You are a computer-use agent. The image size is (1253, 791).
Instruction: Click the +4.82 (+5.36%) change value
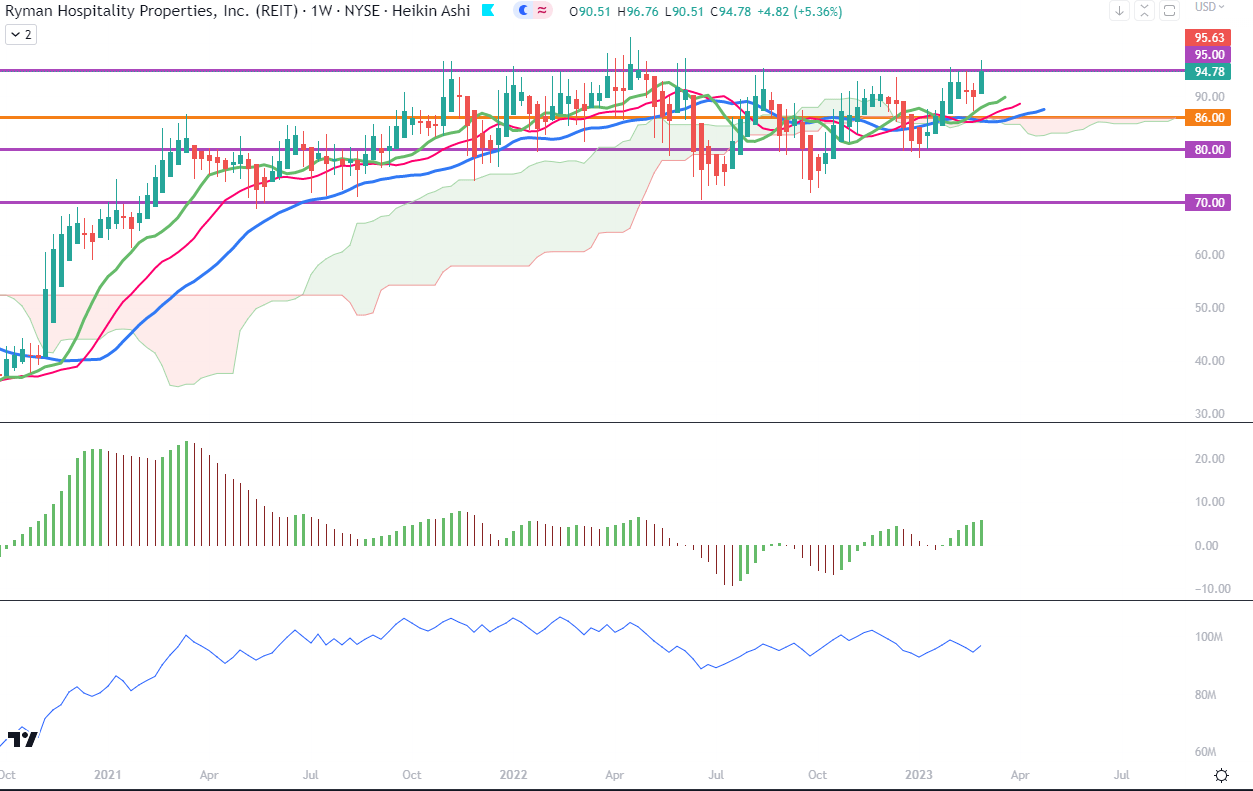point(801,12)
